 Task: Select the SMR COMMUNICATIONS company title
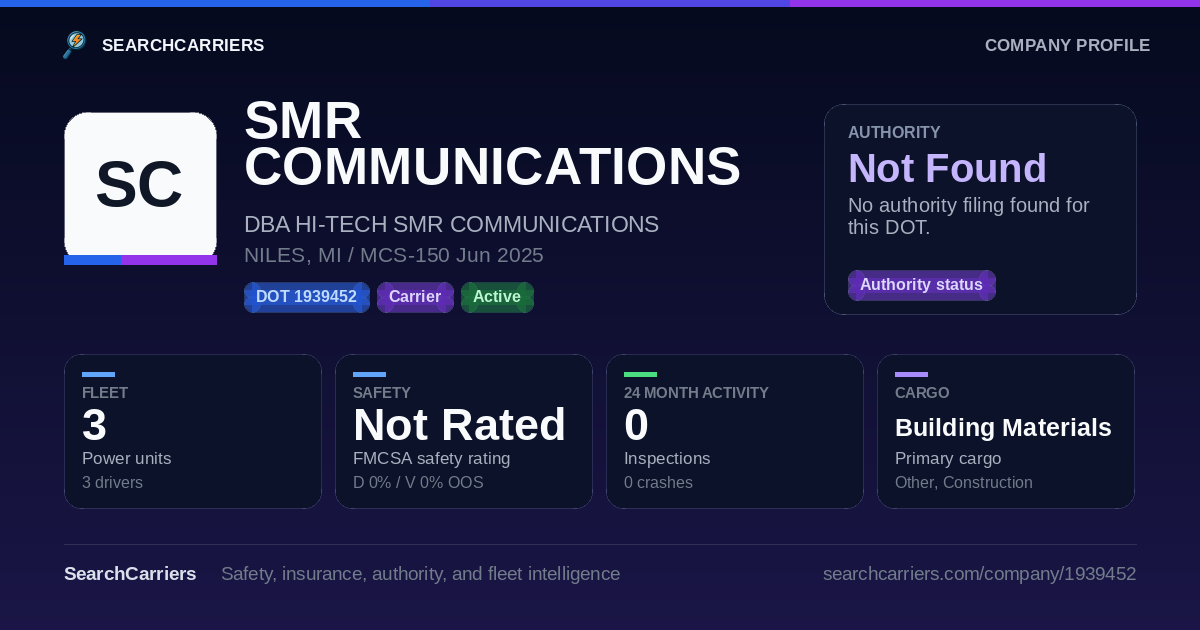(x=492, y=144)
